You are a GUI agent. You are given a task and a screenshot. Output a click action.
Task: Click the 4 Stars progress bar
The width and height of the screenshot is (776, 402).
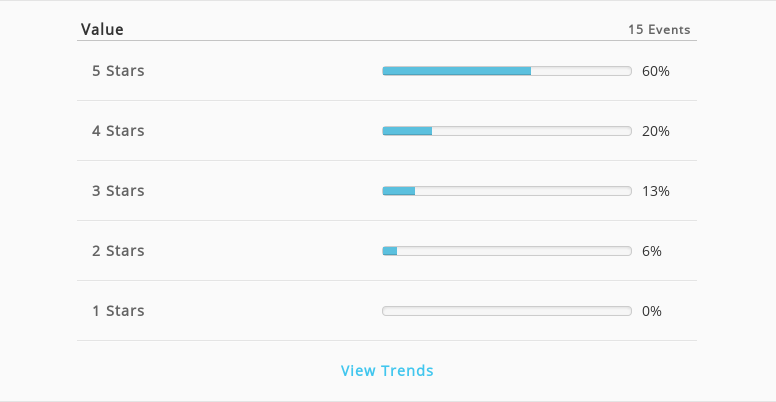[x=507, y=131]
